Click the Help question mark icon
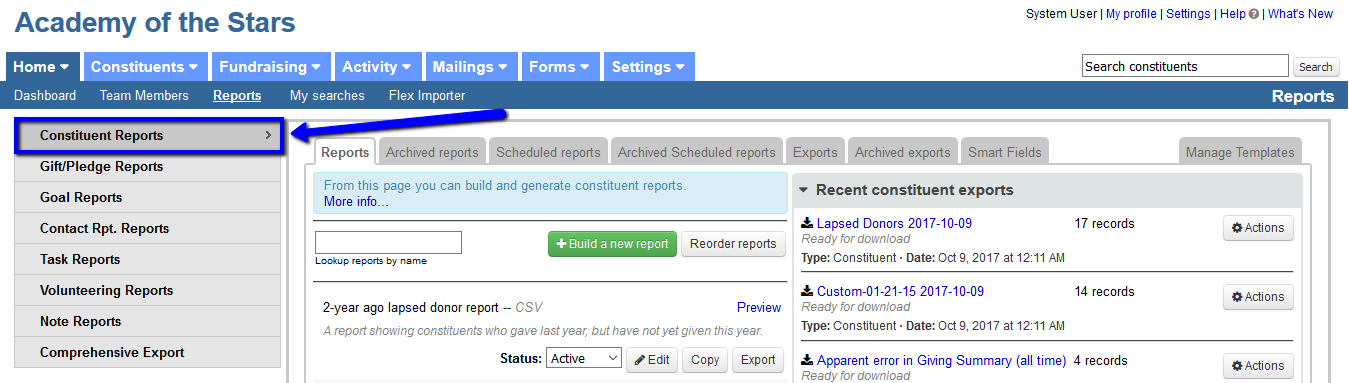1349x383 pixels. pyautogui.click(x=1254, y=14)
